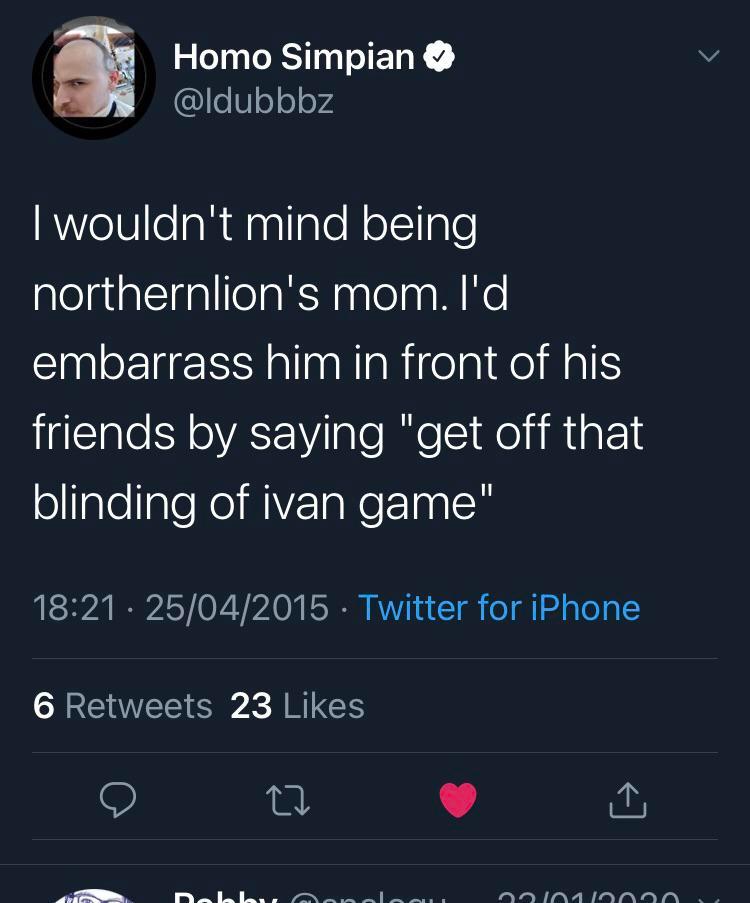This screenshot has width=750, height=903.
Task: View the 6 Retweets list
Action: [x=123, y=705]
